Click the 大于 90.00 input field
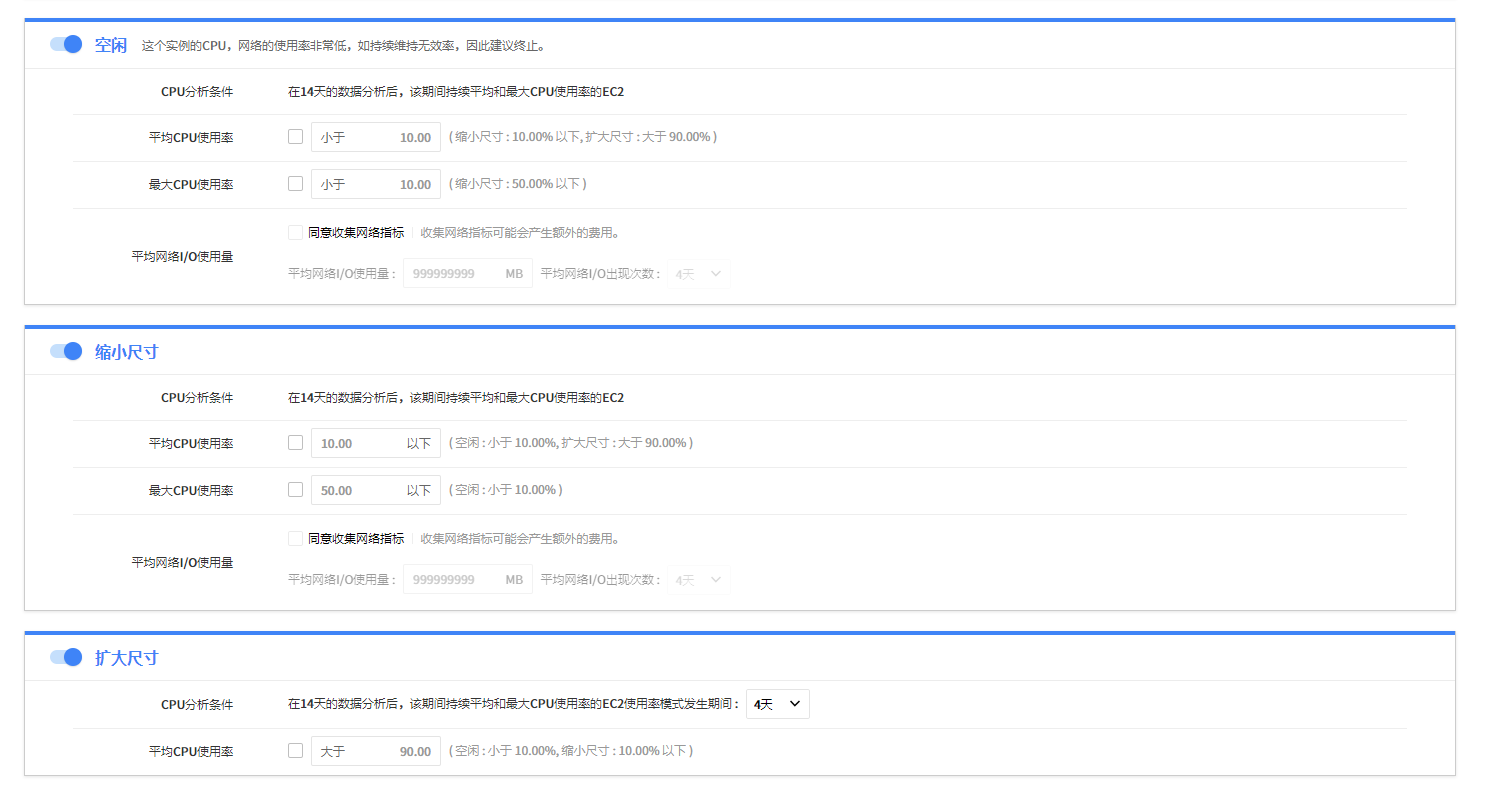Viewport: 1490px width, 793px height. (376, 751)
